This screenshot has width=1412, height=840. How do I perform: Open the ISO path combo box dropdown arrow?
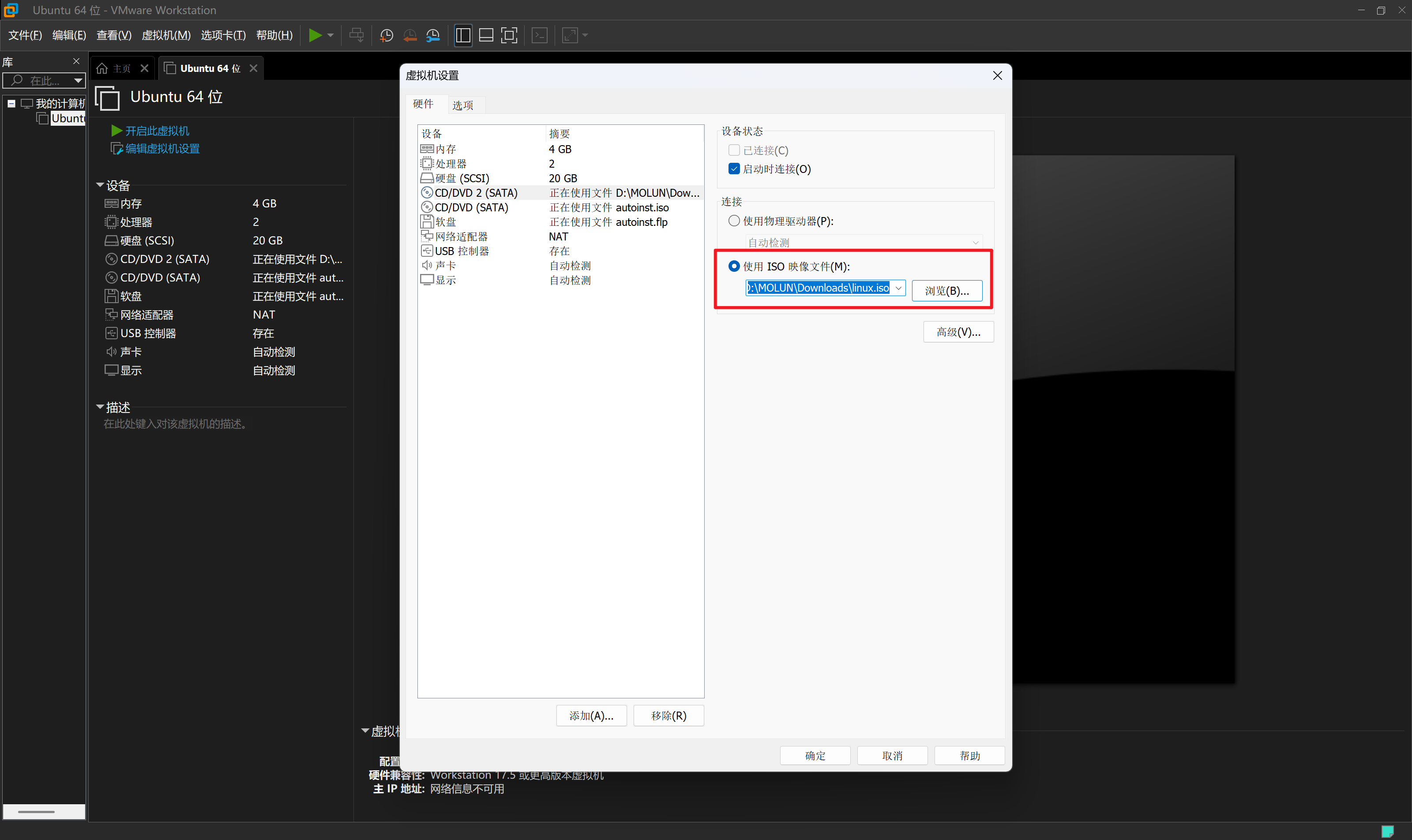(x=898, y=288)
